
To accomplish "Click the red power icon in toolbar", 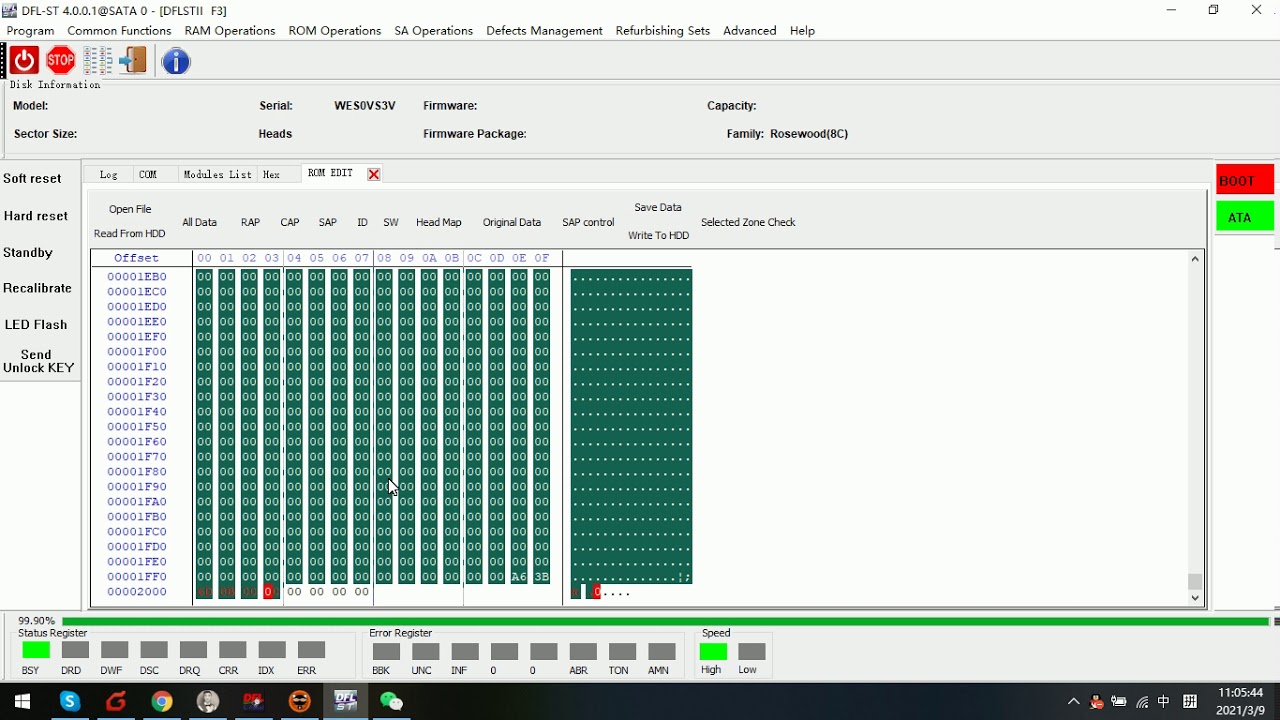I will click(25, 61).
